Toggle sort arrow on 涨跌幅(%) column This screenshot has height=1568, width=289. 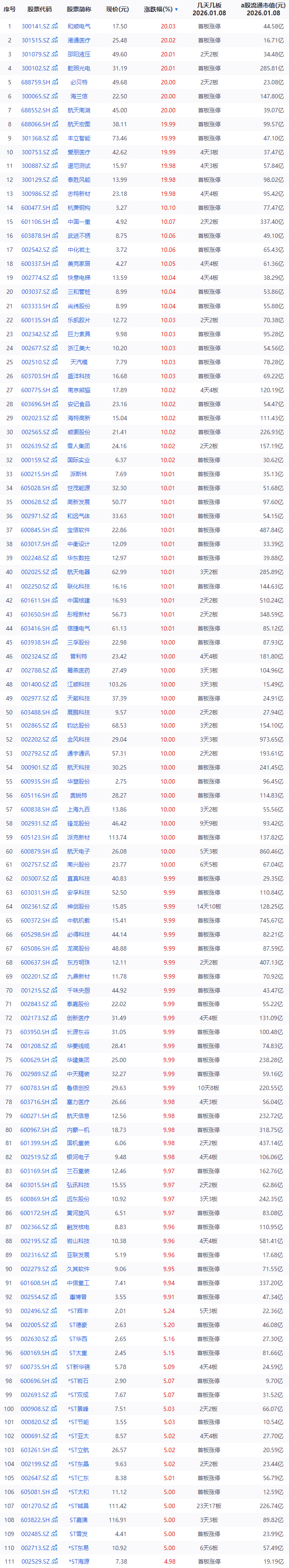[x=176, y=10]
